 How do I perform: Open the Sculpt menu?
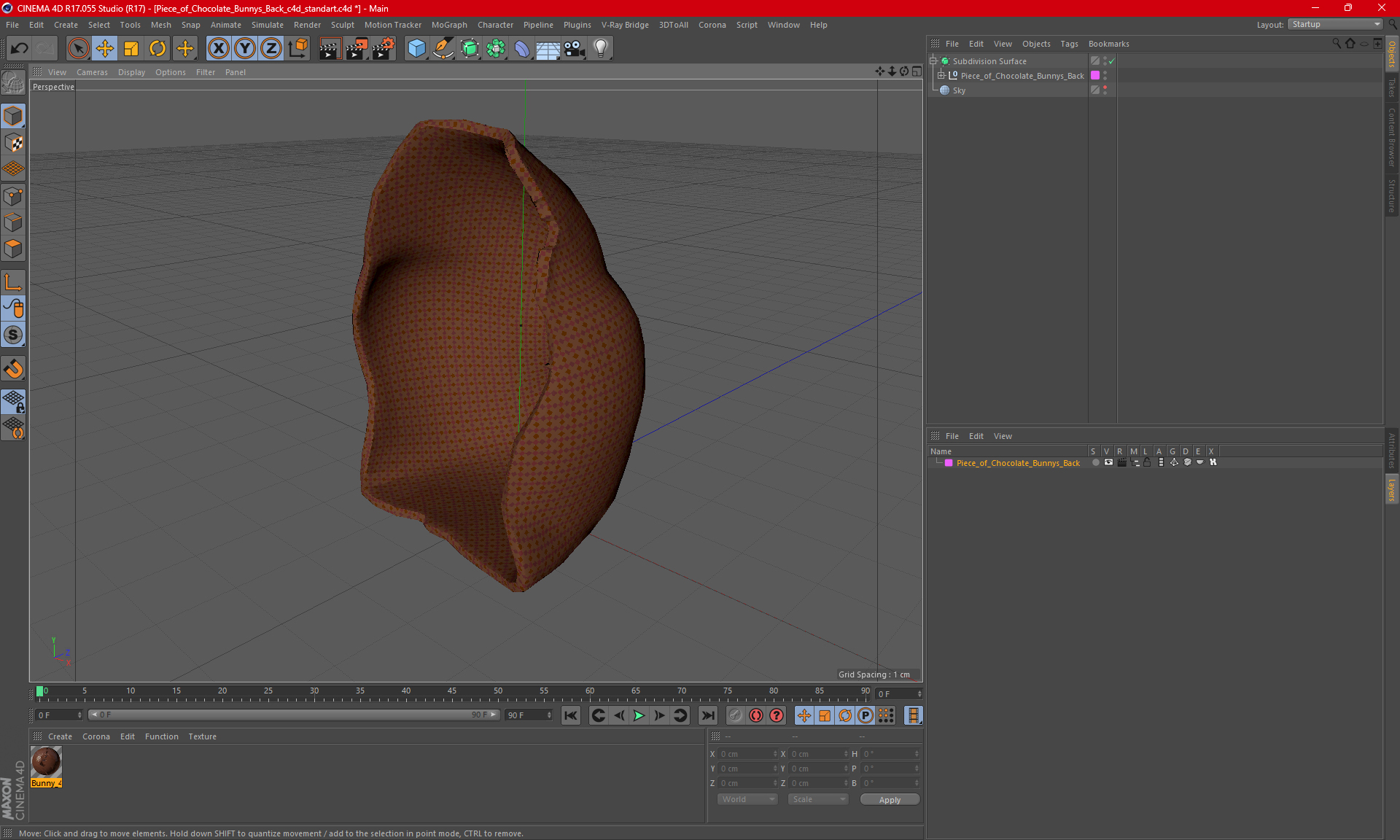[342, 25]
